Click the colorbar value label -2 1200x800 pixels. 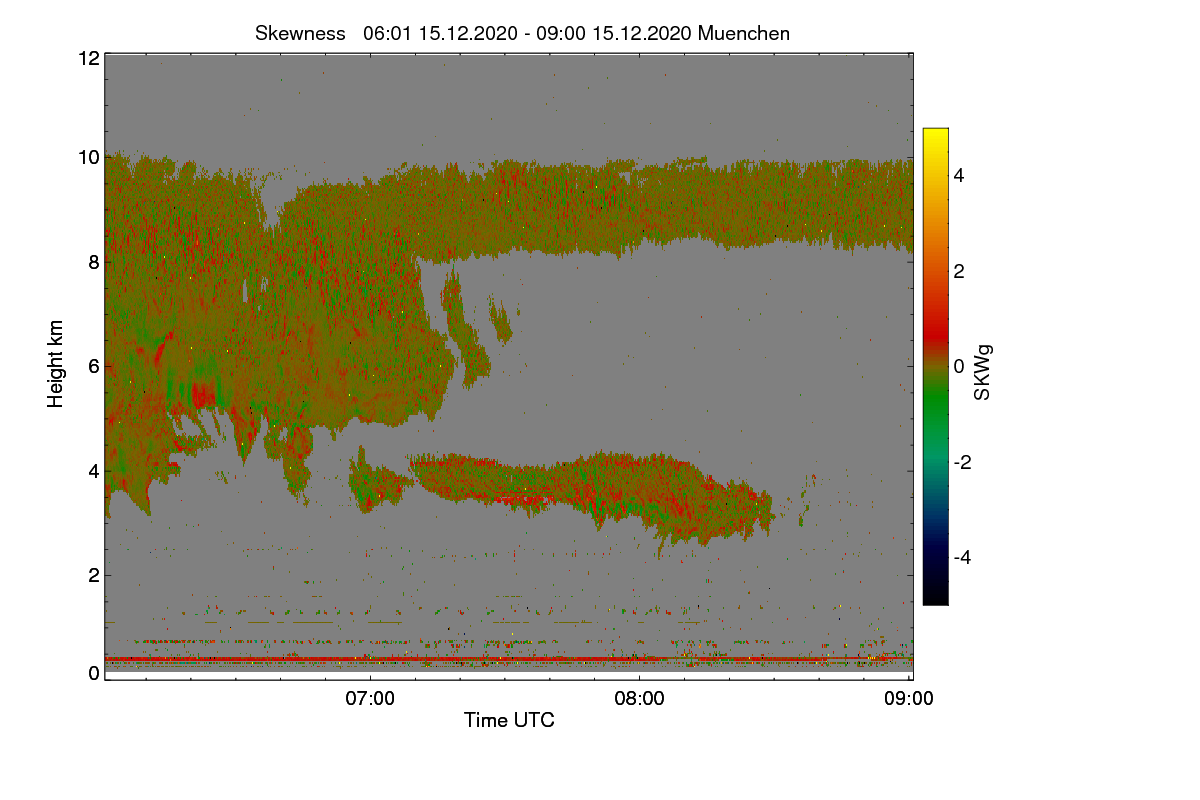(x=962, y=462)
